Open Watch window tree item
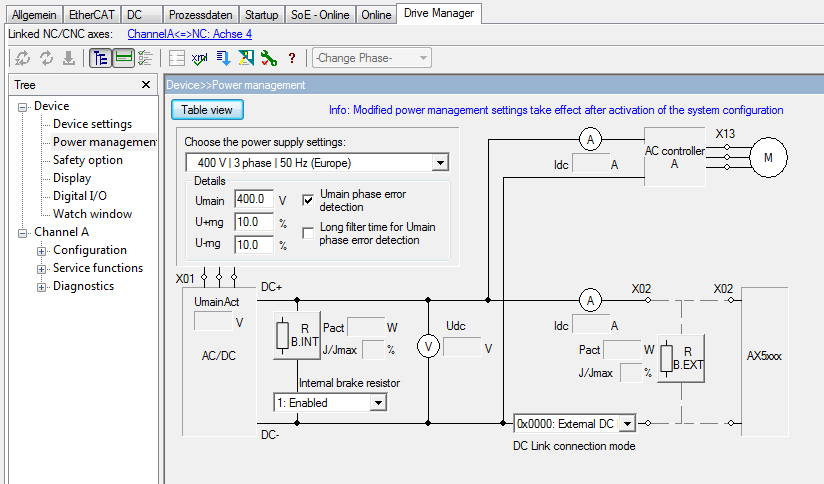The image size is (824, 484). [92, 214]
